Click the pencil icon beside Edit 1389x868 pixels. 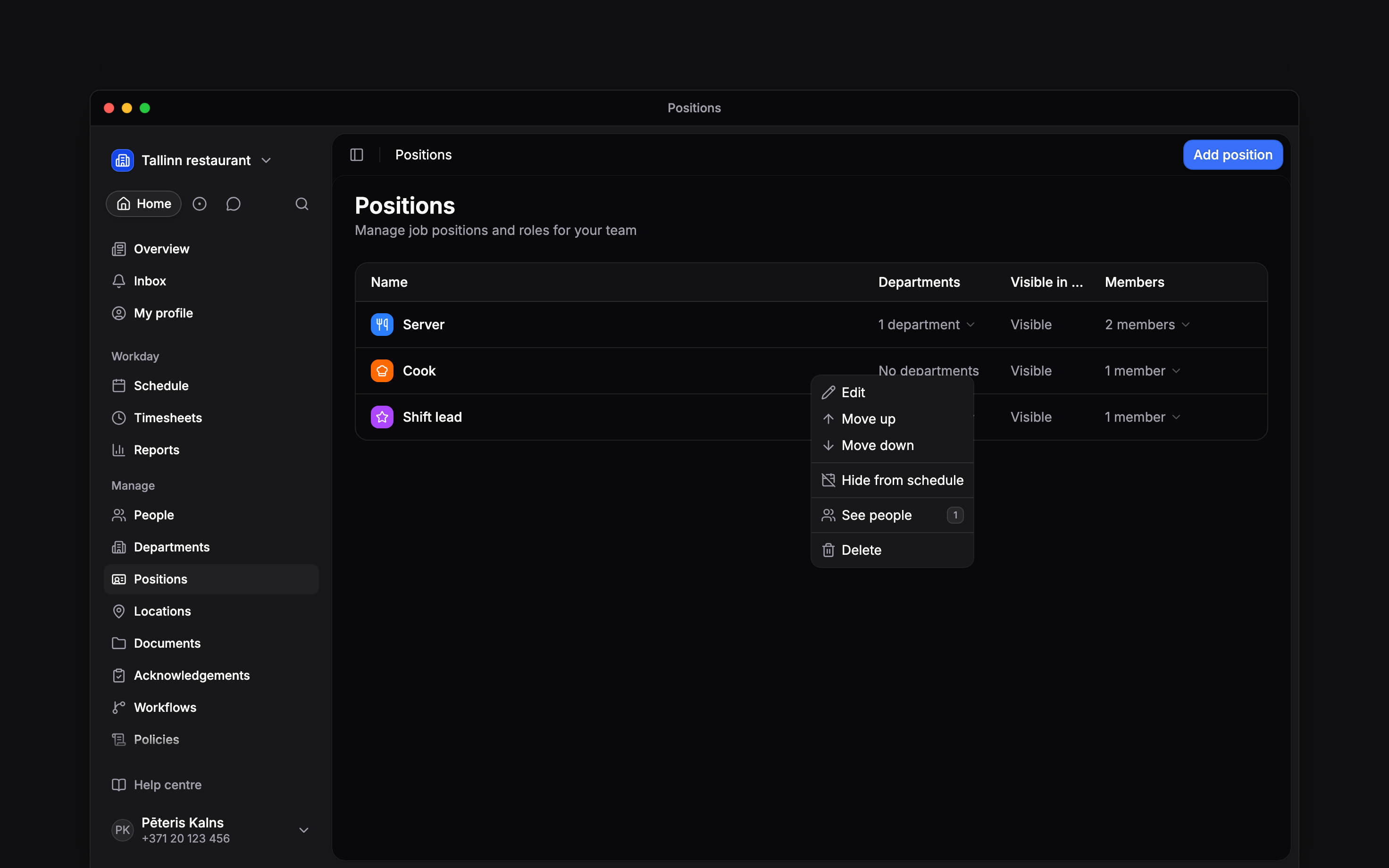tap(828, 392)
